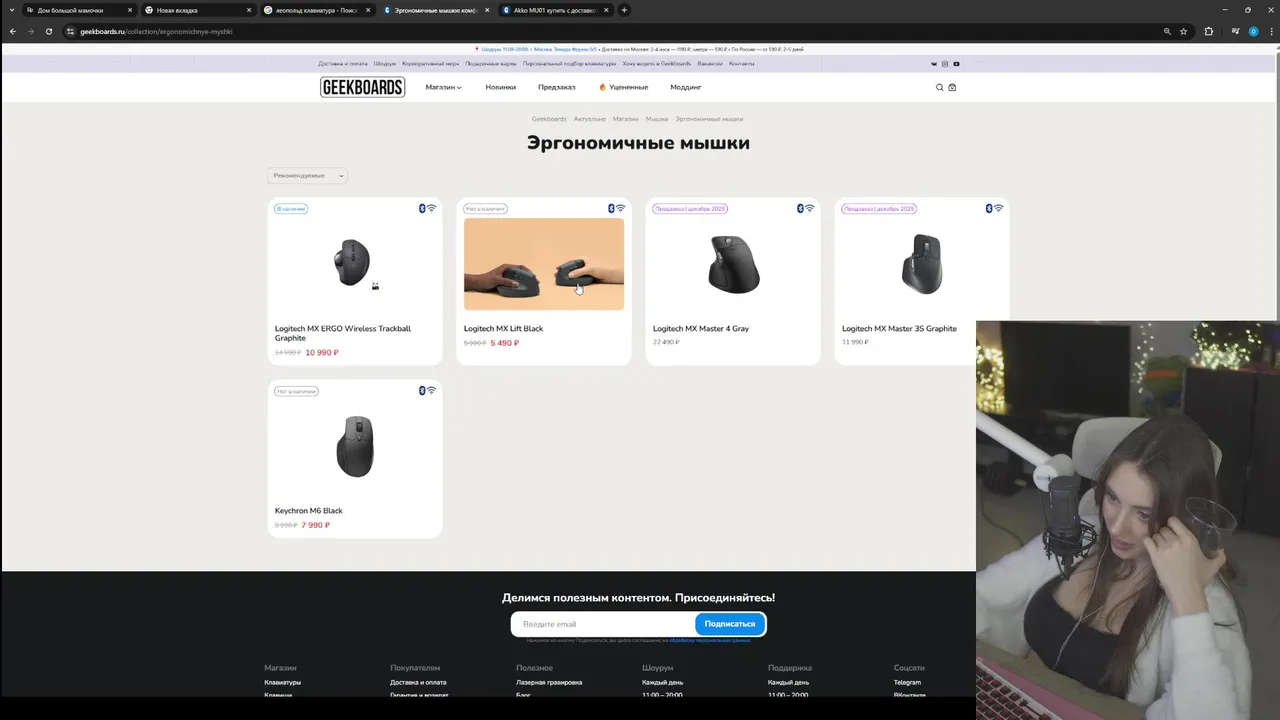
Task: Open Logitech MX Master 4 Gray image
Action: point(733,264)
